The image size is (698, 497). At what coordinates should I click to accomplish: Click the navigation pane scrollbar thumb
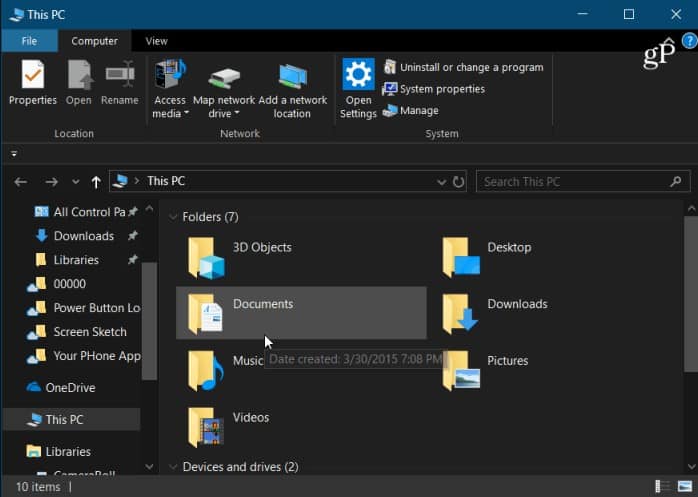[x=150, y=321]
